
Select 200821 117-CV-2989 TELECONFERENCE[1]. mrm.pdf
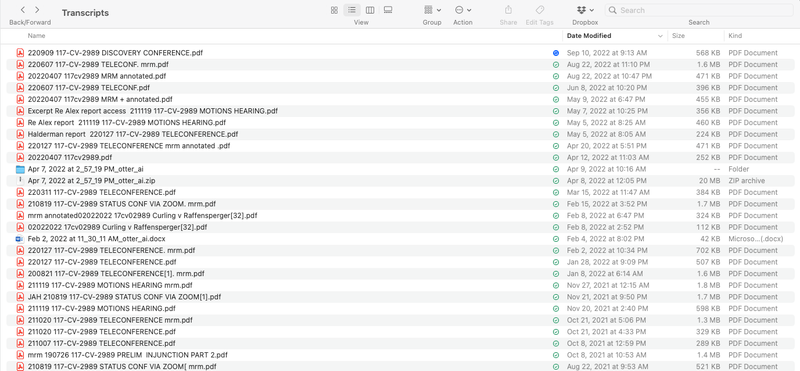click(116, 274)
